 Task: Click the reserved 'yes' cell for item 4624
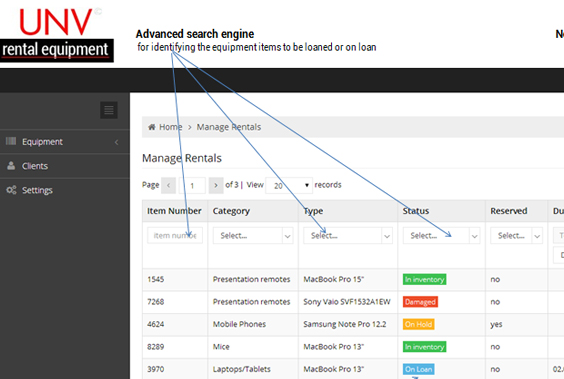[496, 325]
